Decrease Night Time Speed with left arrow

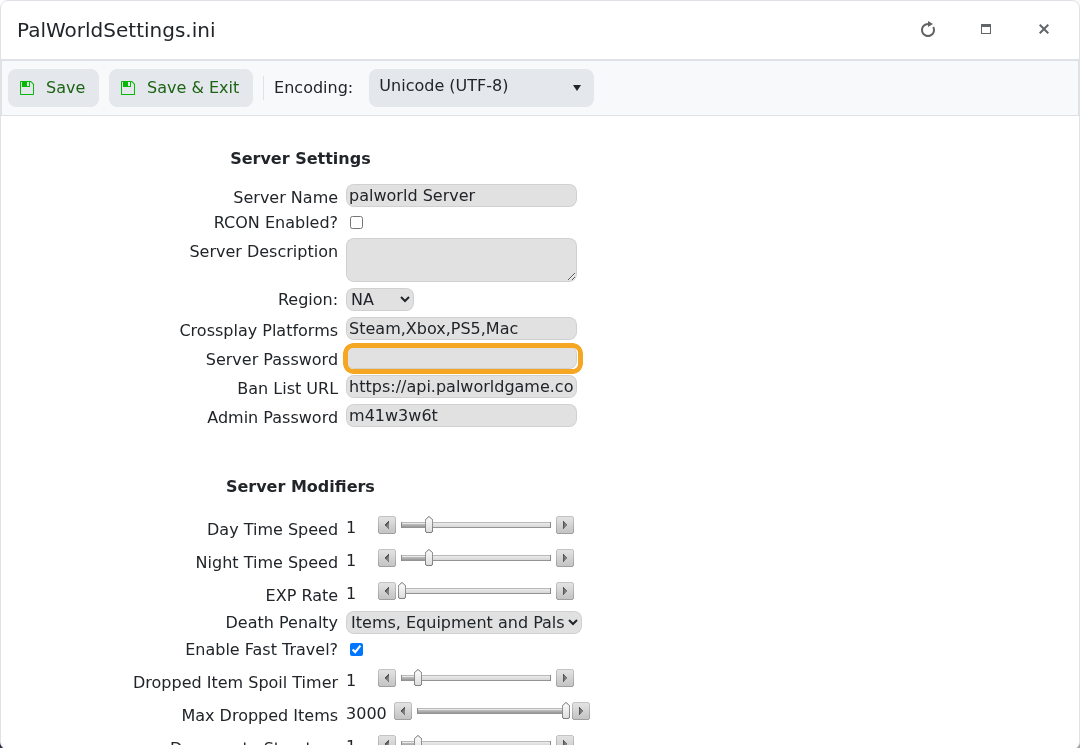(387, 559)
